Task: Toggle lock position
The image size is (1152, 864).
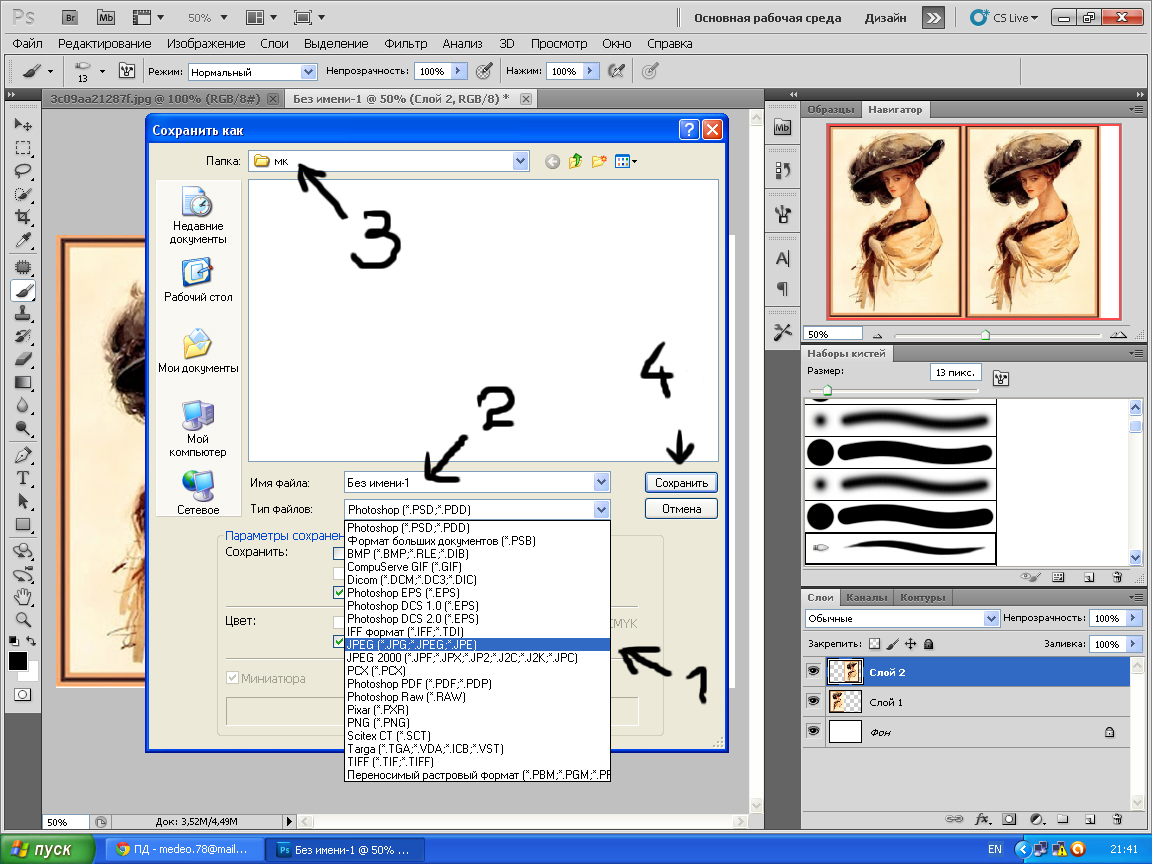Action: [x=910, y=644]
